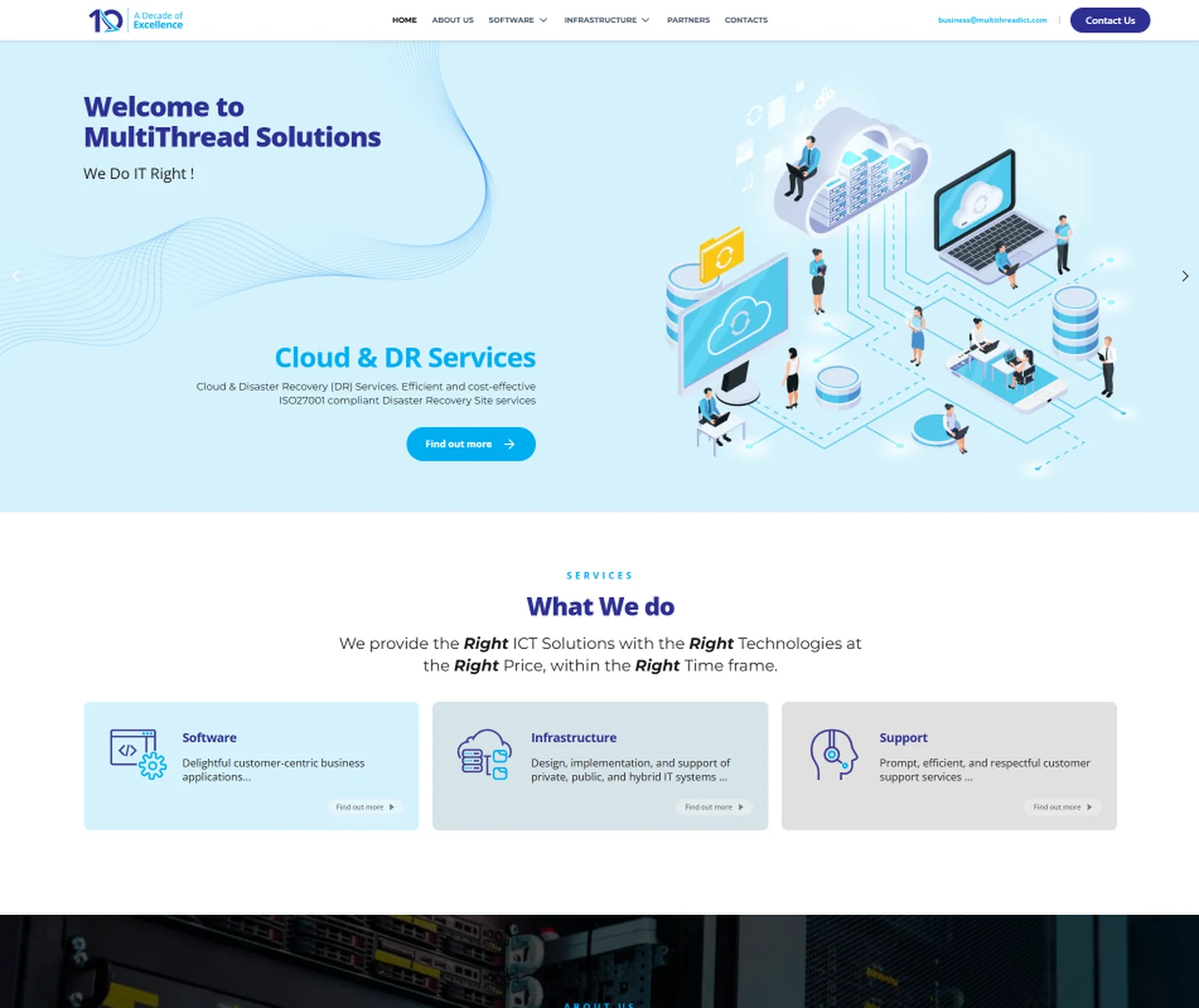The width and height of the screenshot is (1199, 1008).
Task: Click Find out more in Infrastructure card
Action: [x=713, y=807]
